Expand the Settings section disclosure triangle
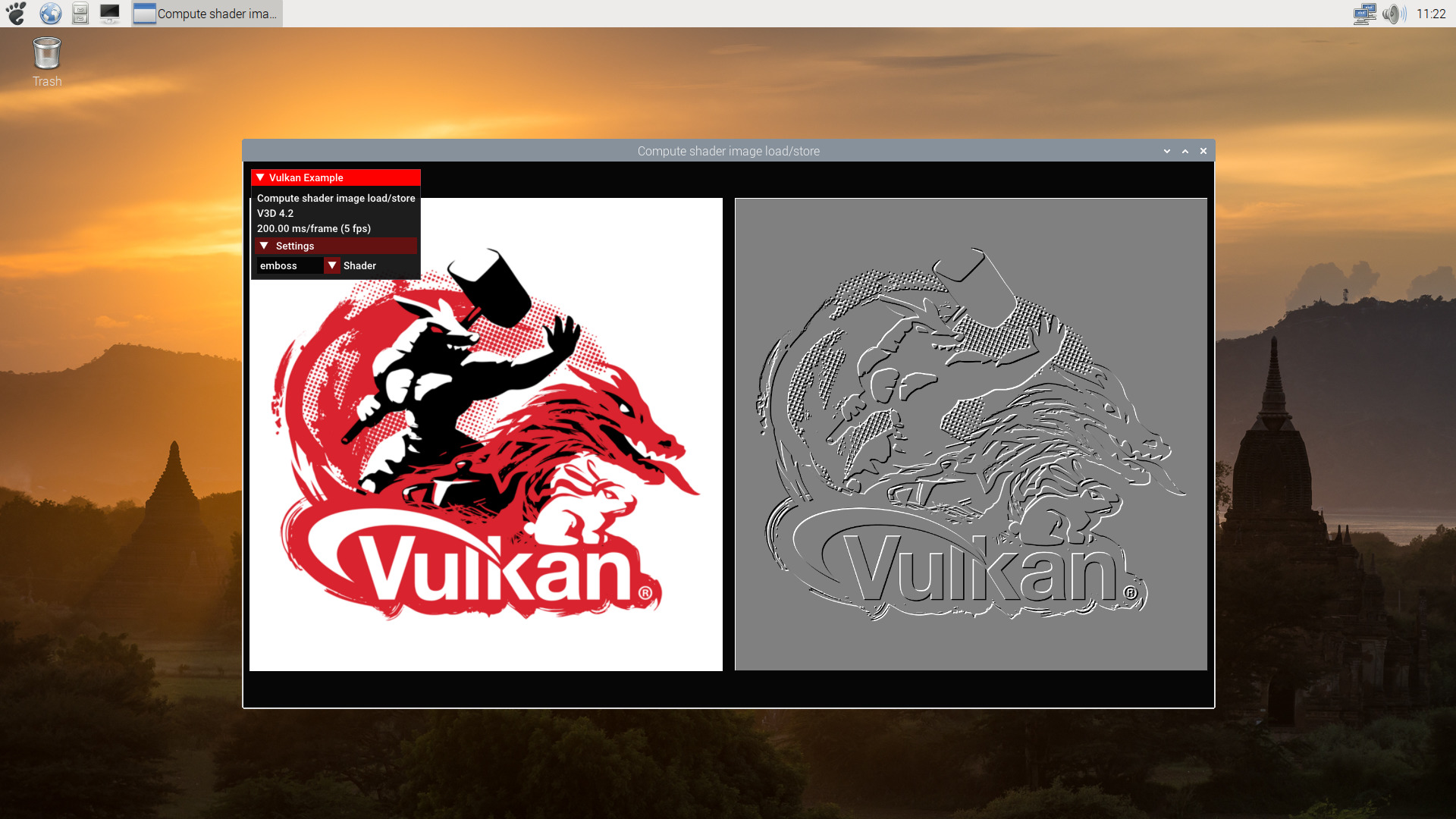This screenshot has height=819, width=1456. coord(264,245)
